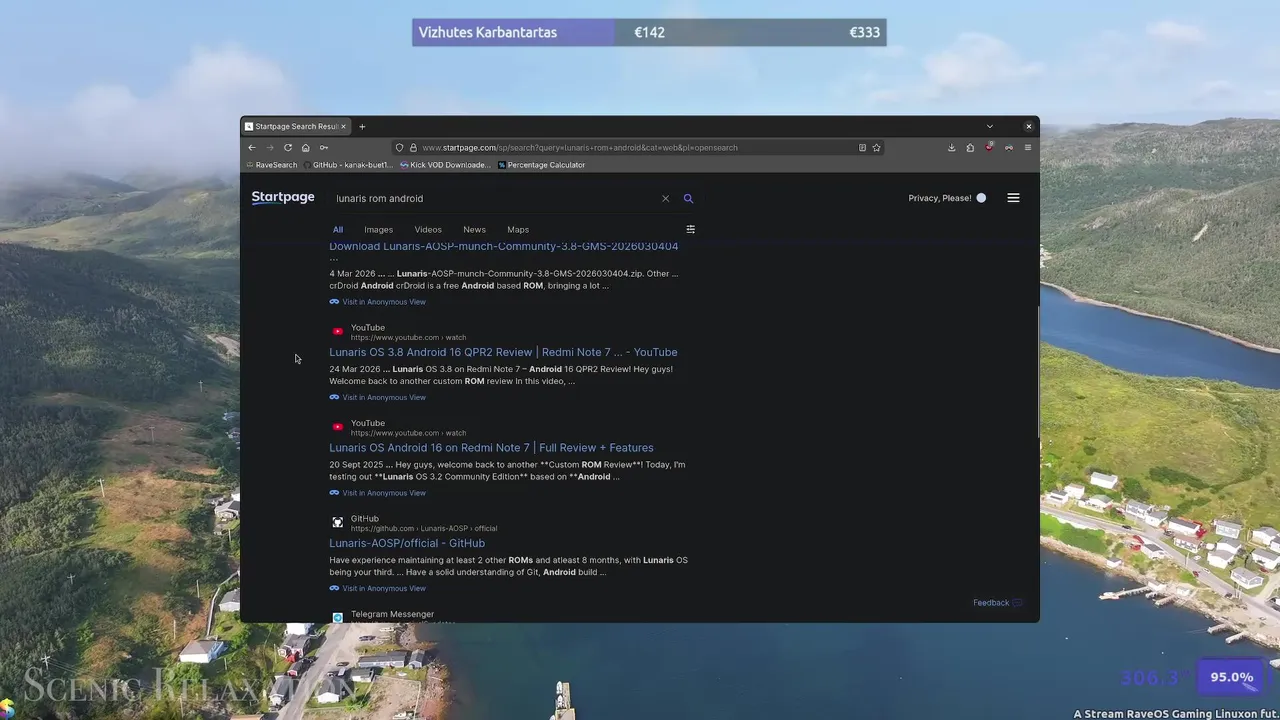The height and width of the screenshot is (720, 1280).
Task: Switch to News results tab
Action: [x=474, y=229]
